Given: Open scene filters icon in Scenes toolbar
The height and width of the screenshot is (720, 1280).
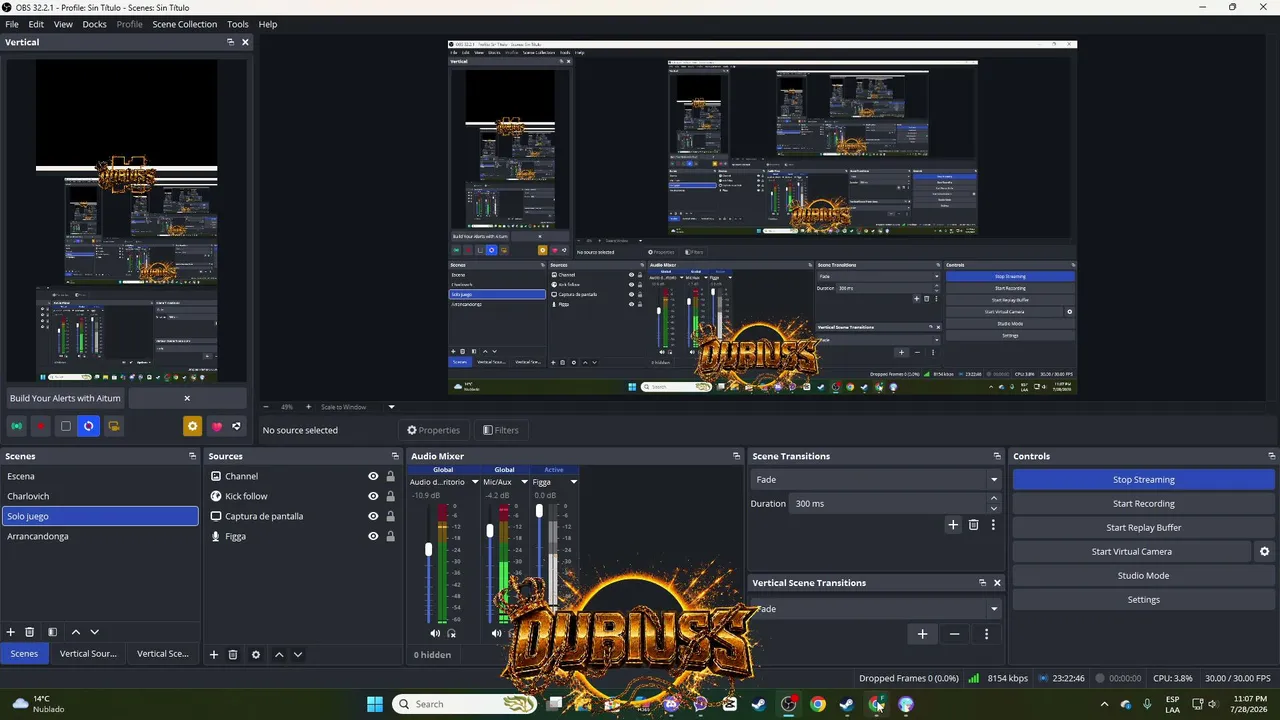Looking at the screenshot, I should pos(53,632).
